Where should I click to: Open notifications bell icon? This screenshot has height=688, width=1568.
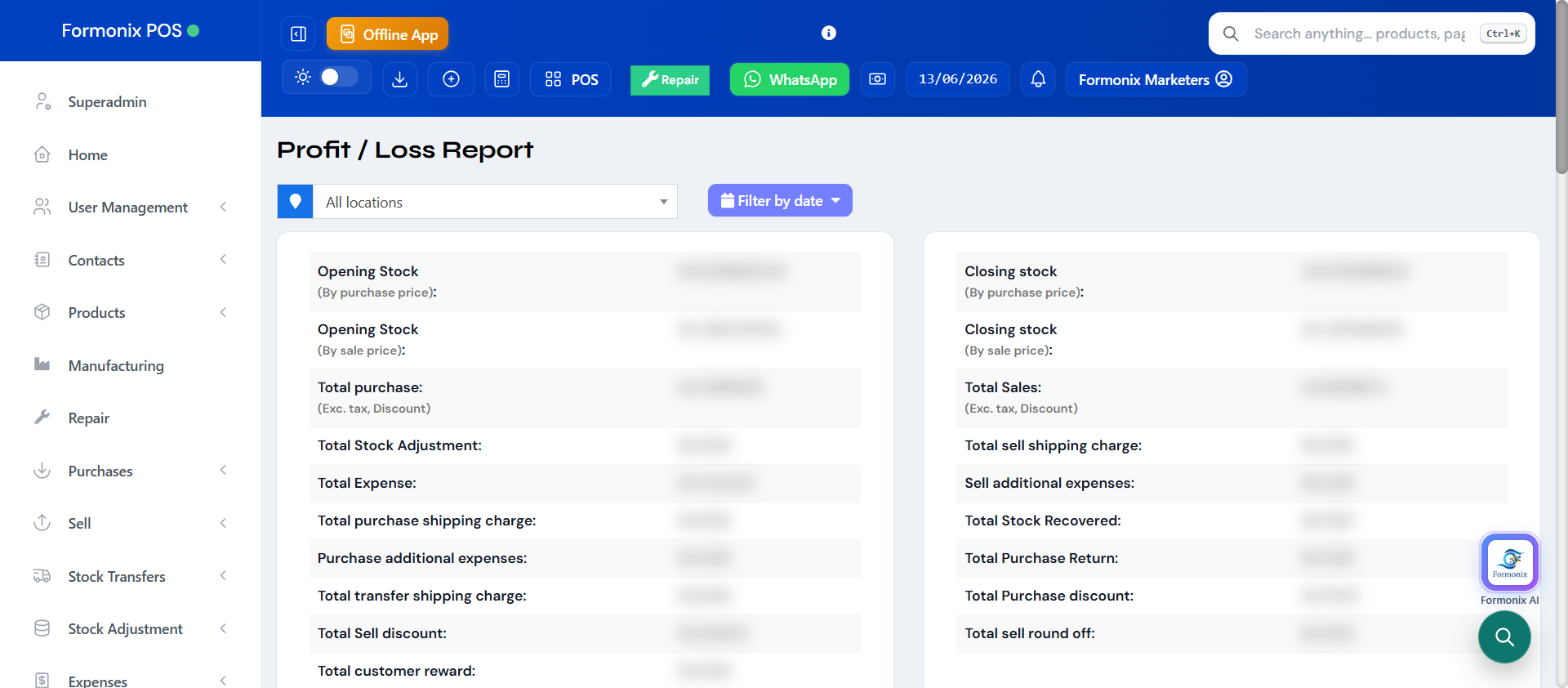[1038, 79]
